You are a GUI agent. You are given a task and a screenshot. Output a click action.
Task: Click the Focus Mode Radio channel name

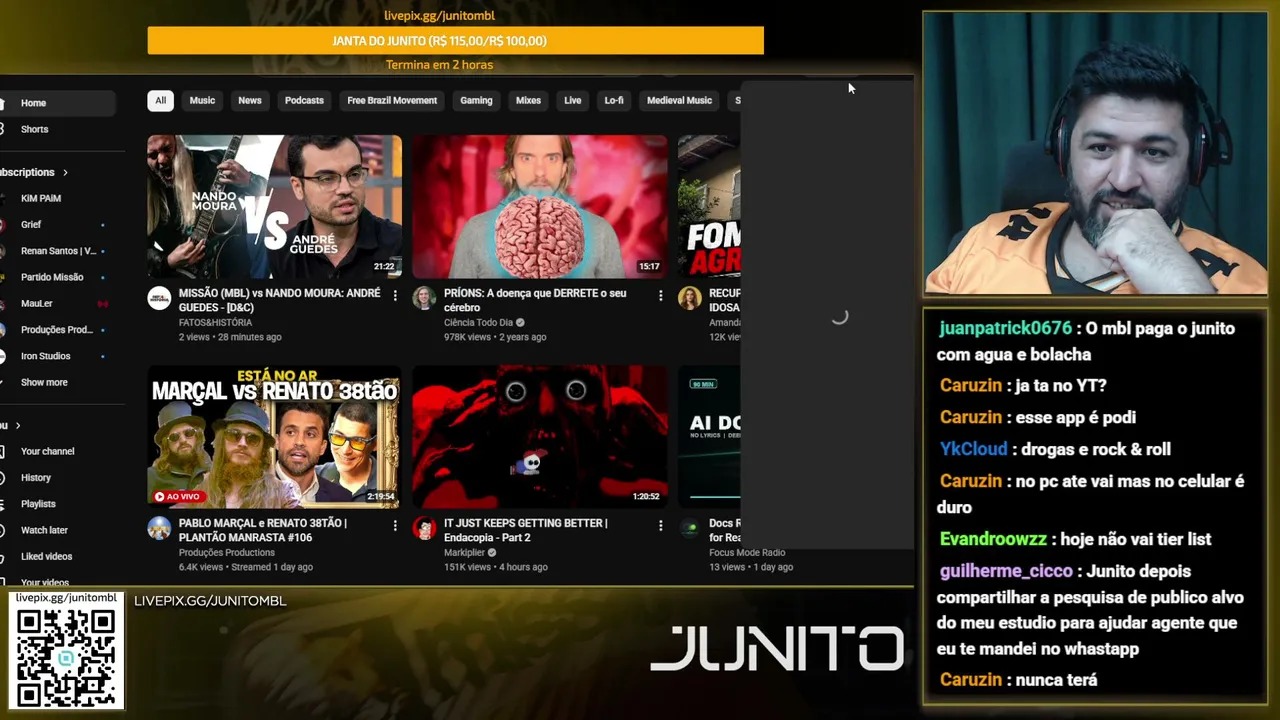[x=747, y=553]
